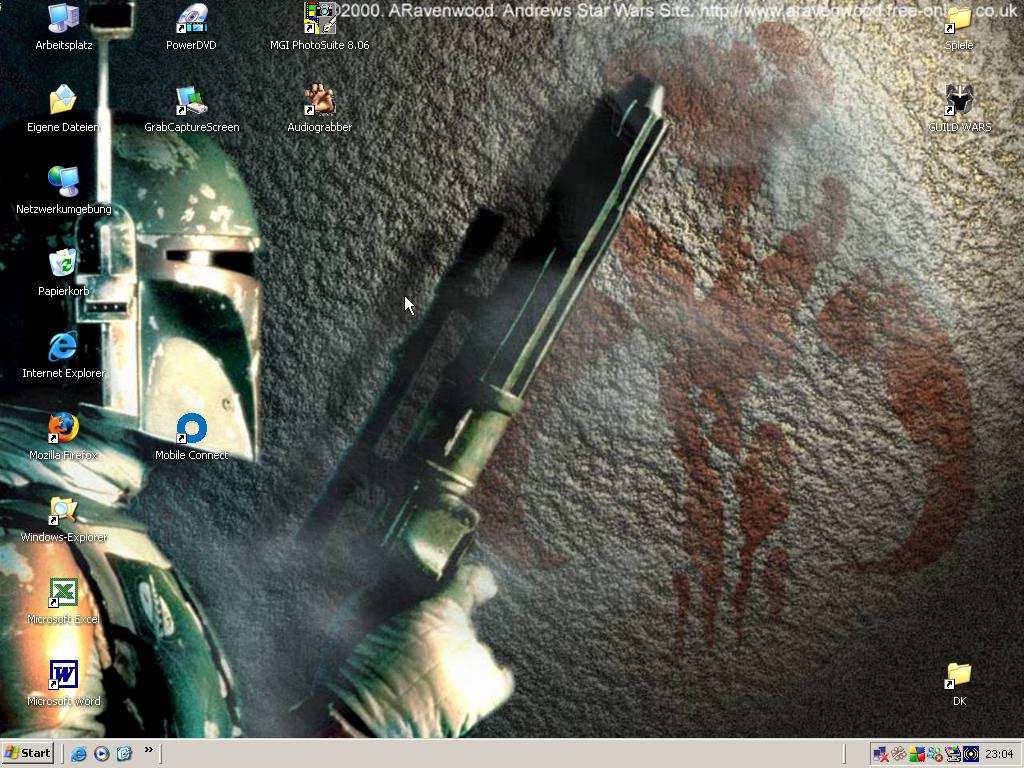
Task: Select the Windows-Explorer shortcut
Action: point(63,511)
